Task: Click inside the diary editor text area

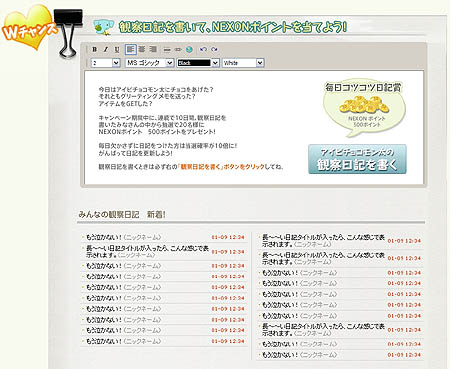Action: click(x=254, y=127)
